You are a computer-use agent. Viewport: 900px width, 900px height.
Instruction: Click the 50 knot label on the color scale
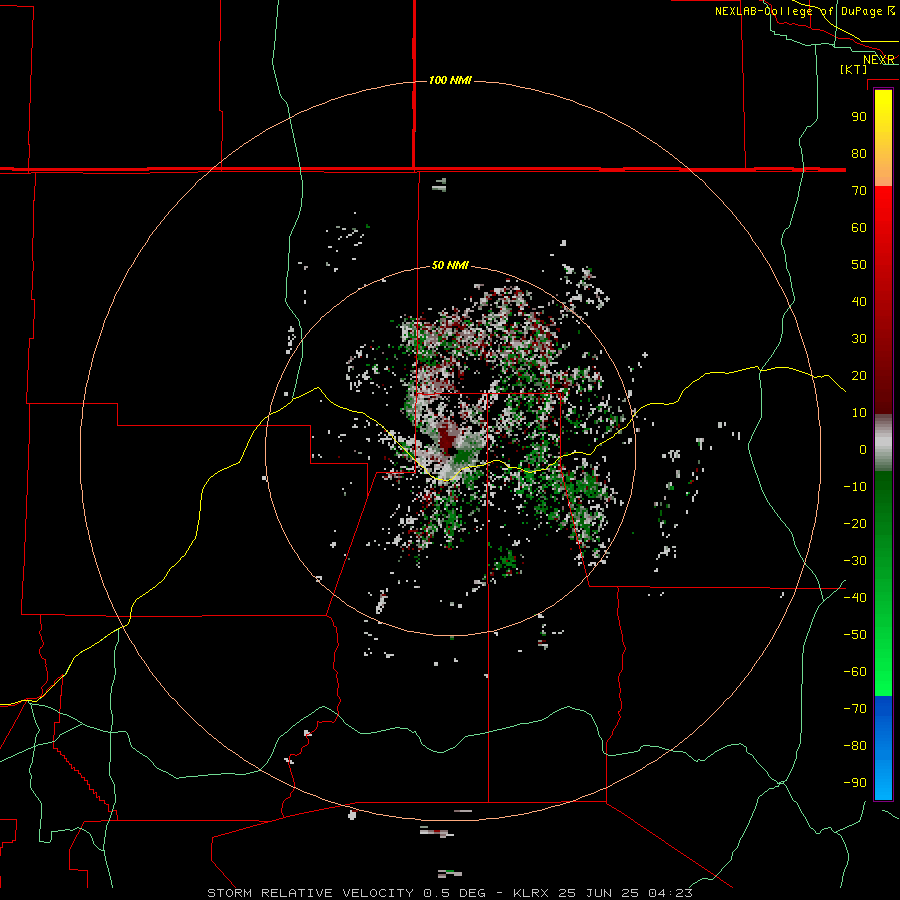pos(859,265)
